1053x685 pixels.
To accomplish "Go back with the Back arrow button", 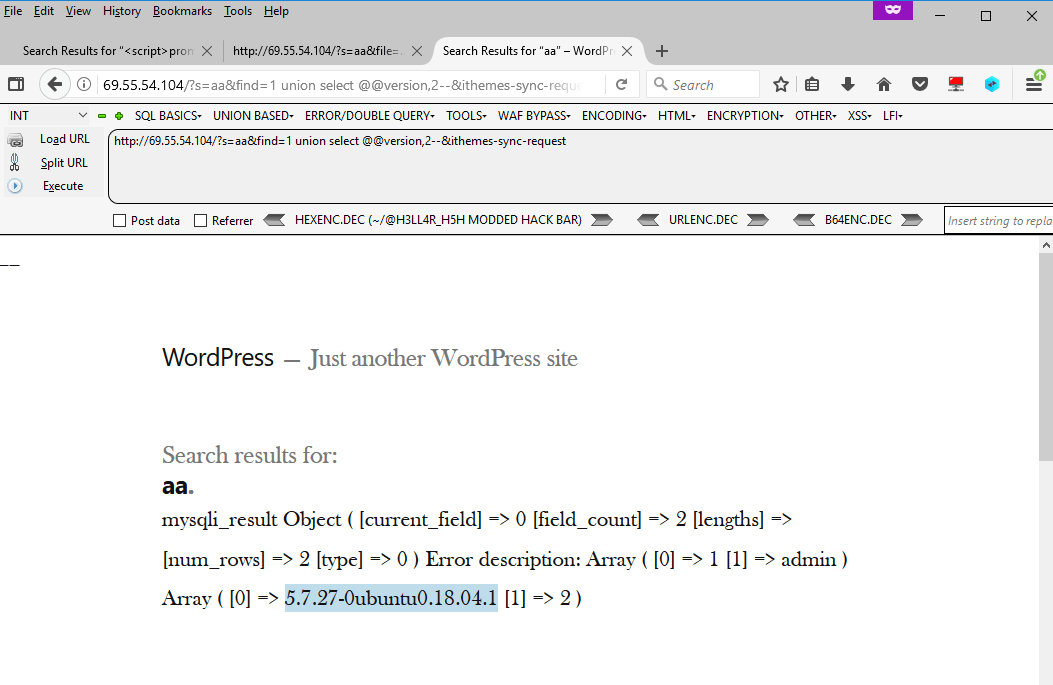I will [x=54, y=84].
